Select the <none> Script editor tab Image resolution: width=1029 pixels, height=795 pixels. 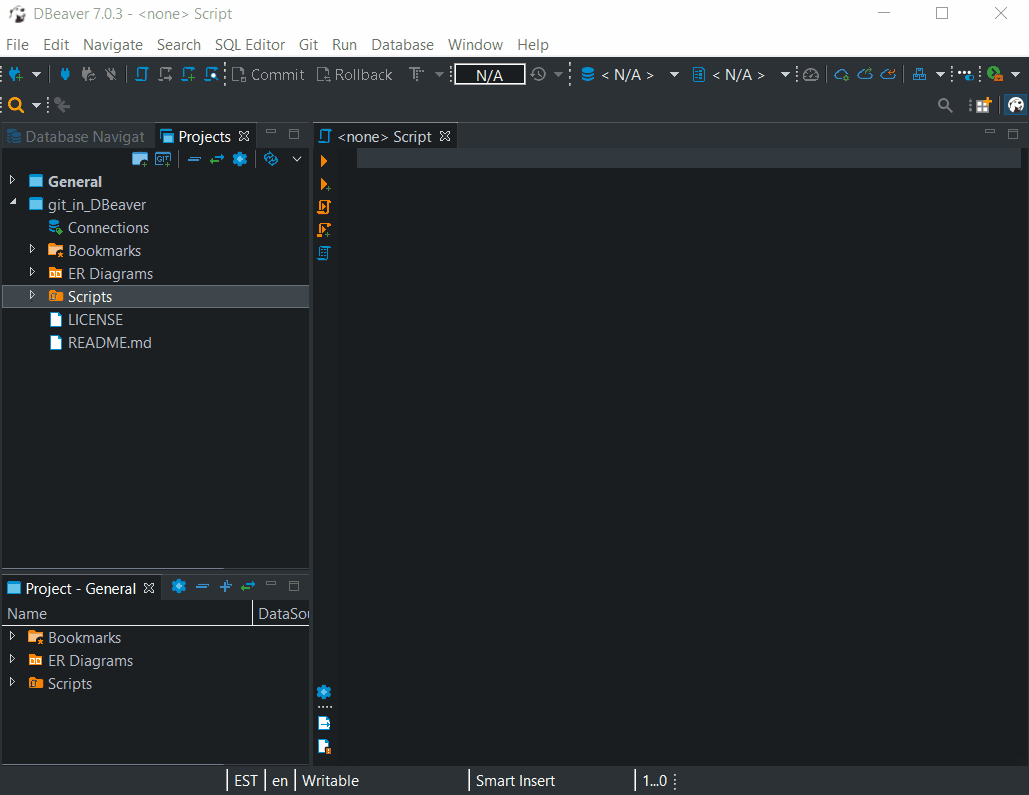384,137
